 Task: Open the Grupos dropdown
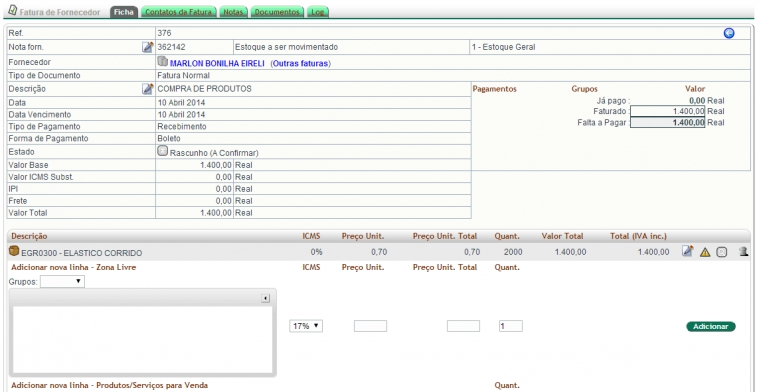62,281
